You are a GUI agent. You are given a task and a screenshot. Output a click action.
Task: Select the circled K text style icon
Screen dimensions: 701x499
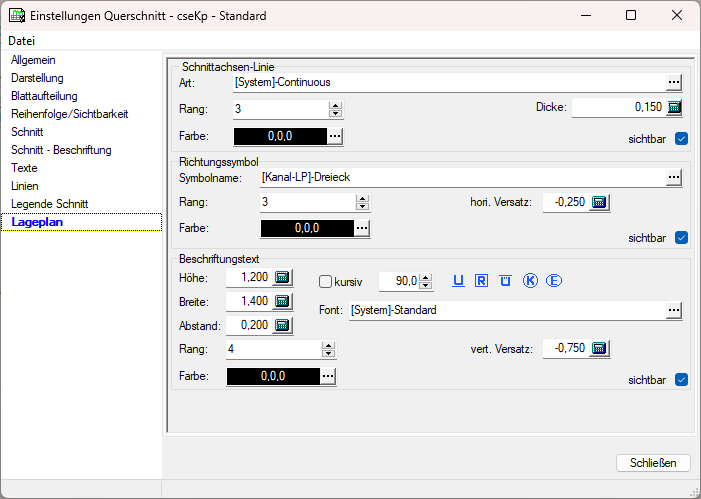coord(530,281)
